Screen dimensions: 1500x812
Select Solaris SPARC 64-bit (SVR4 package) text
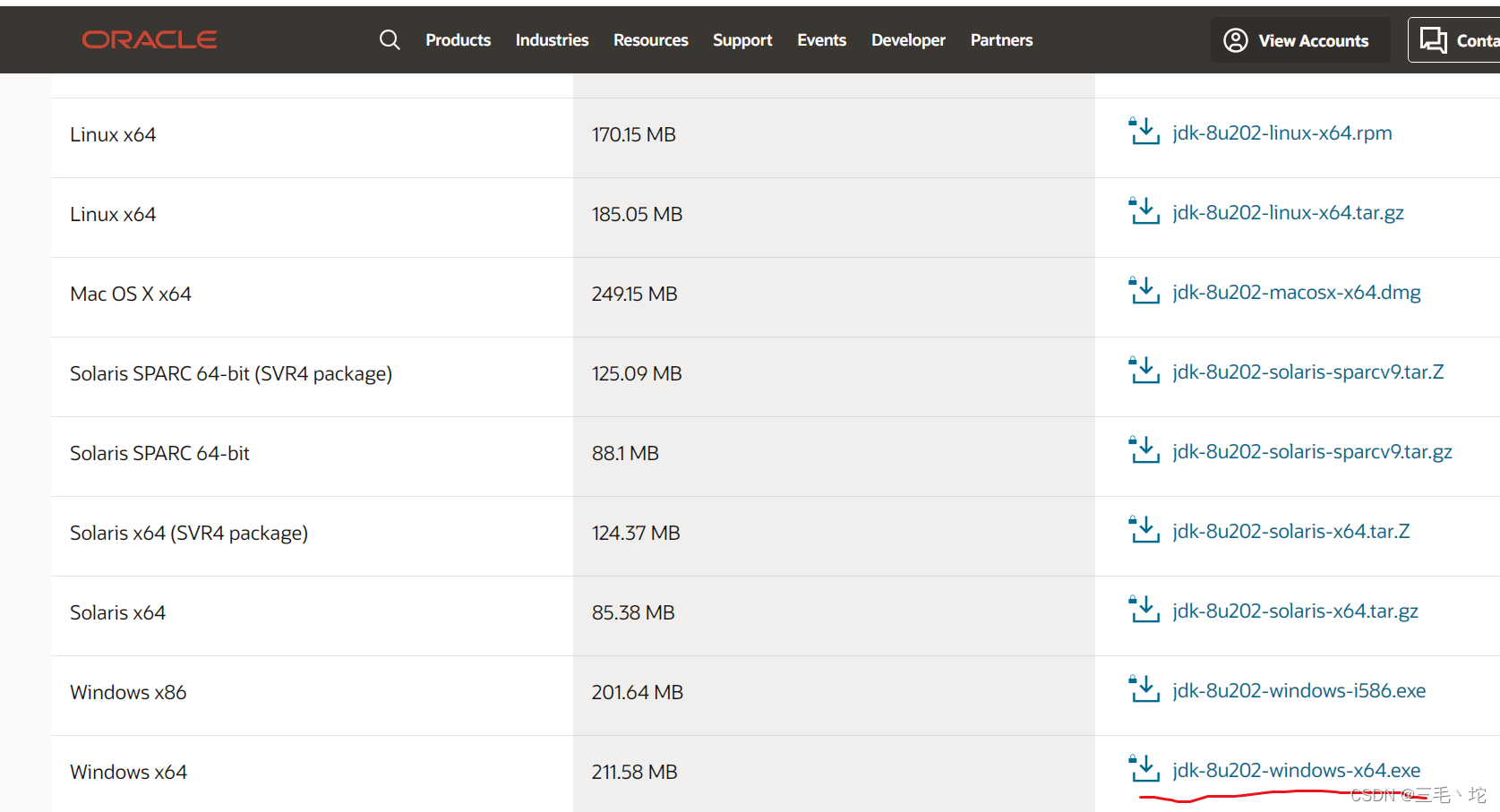pyautogui.click(x=231, y=373)
